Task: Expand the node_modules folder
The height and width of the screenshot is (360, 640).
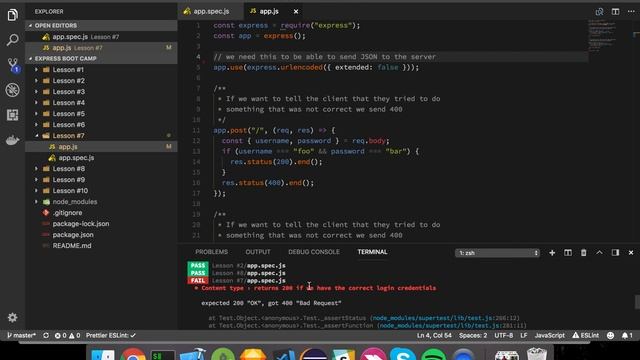Action: (x=101, y=202)
